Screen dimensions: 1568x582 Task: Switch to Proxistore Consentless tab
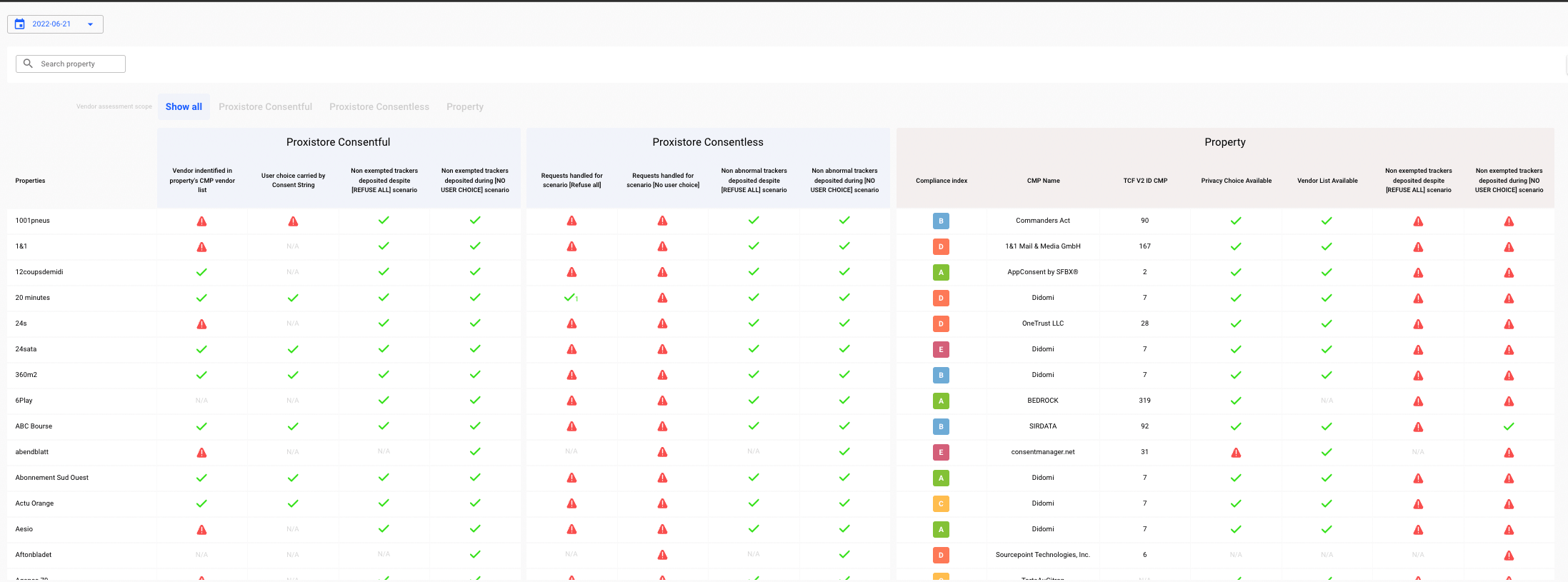[379, 107]
